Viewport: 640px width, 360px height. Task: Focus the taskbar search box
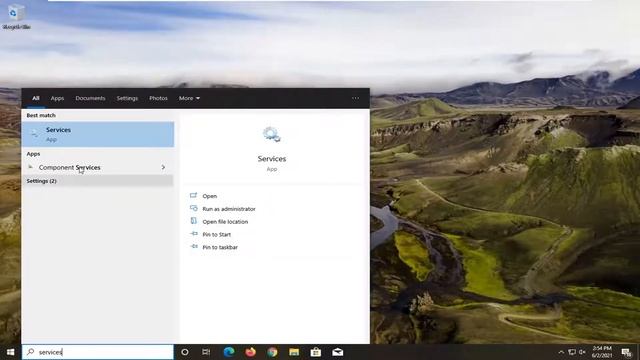click(98, 352)
